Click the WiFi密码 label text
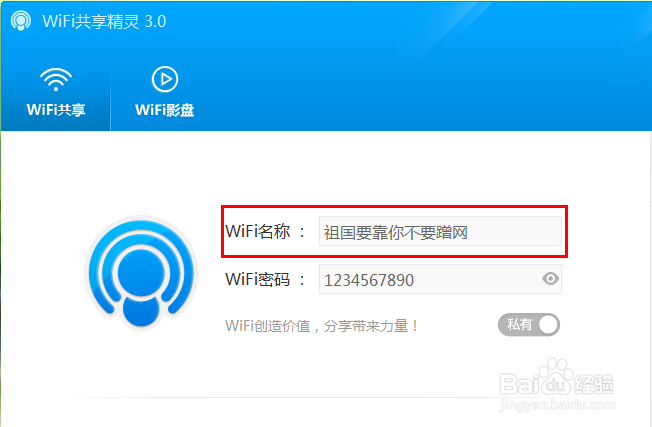This screenshot has height=427, width=652. pyautogui.click(x=257, y=279)
